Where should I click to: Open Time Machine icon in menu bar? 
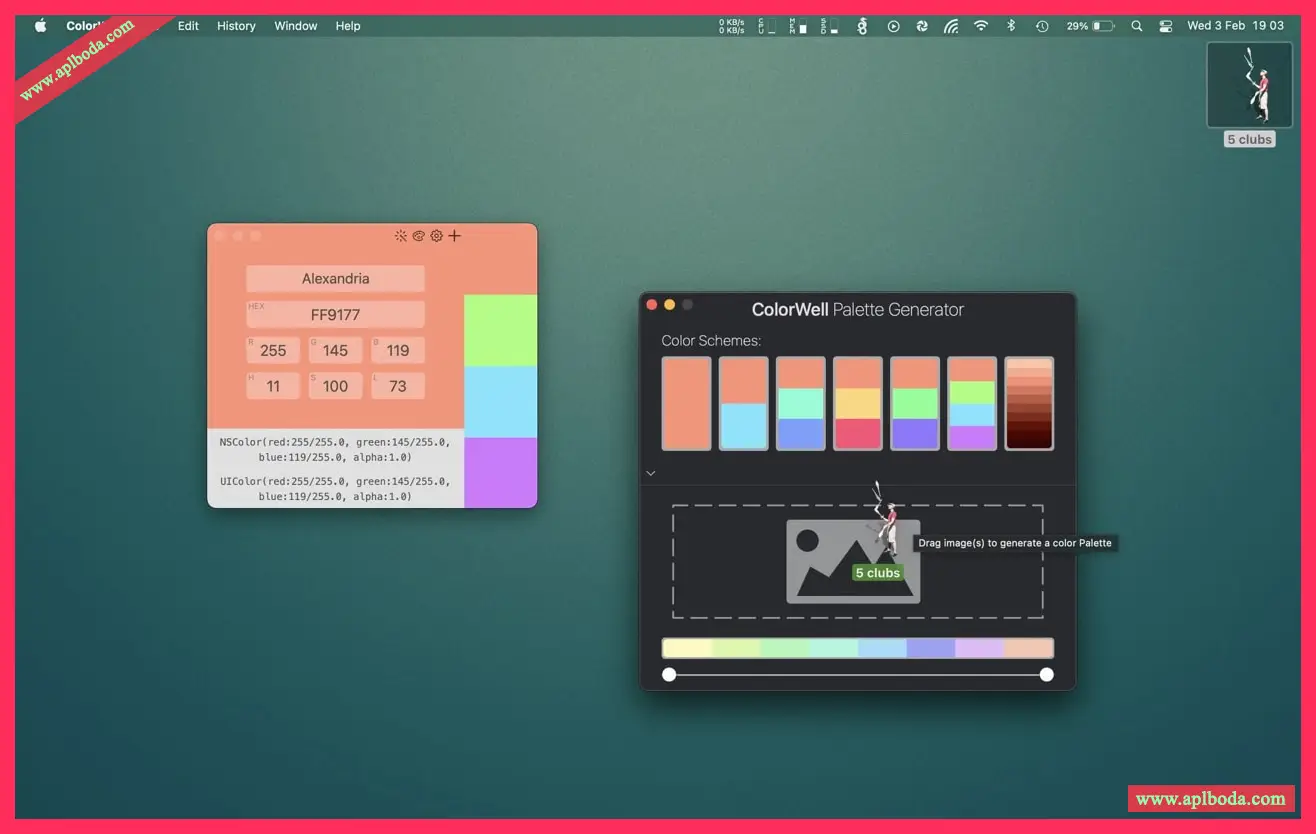click(1042, 26)
